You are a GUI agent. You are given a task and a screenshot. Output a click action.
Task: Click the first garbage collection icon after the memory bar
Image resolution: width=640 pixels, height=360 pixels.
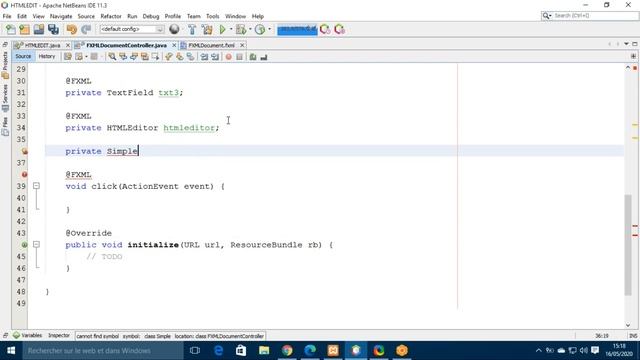coord(325,29)
